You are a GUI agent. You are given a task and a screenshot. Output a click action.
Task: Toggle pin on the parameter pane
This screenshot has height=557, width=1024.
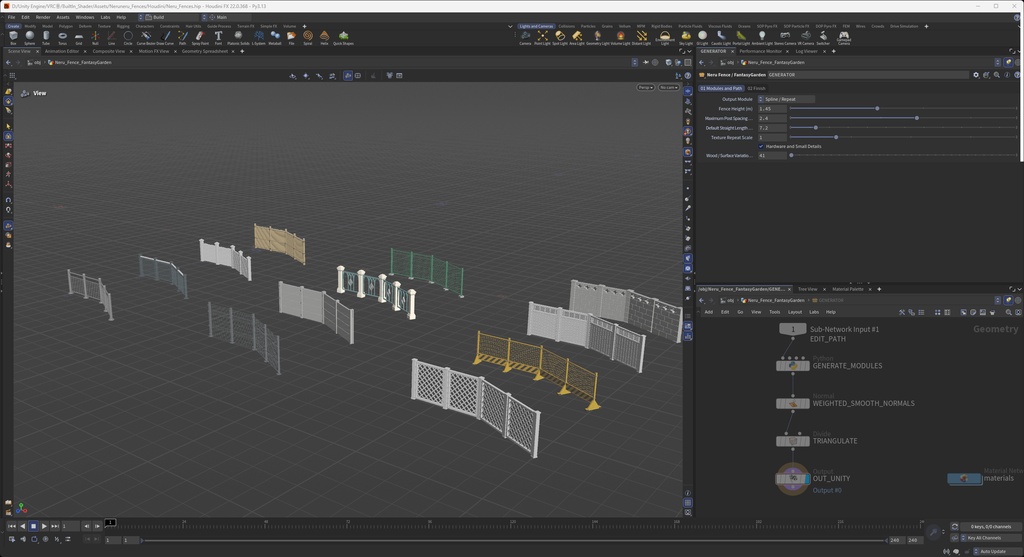pyautogui.click(x=1008, y=63)
